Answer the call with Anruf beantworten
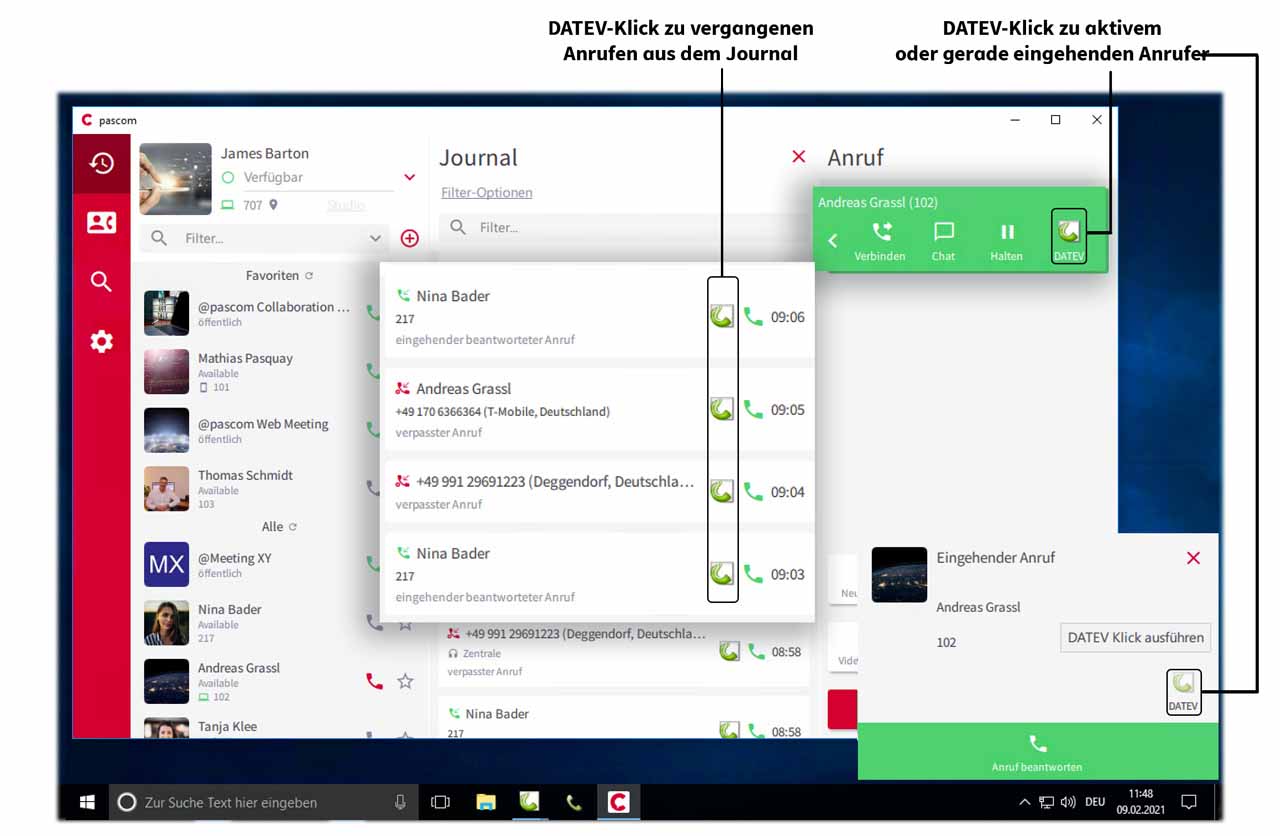This screenshot has width=1280, height=836. pos(1038,751)
